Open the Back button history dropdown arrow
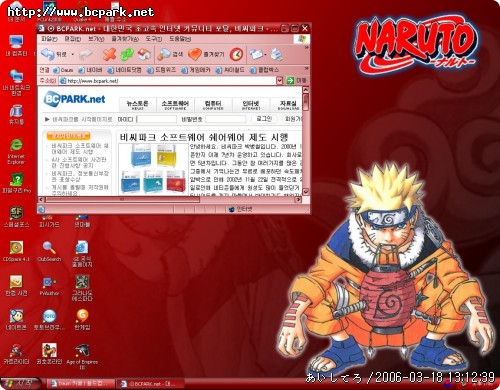 73,54
